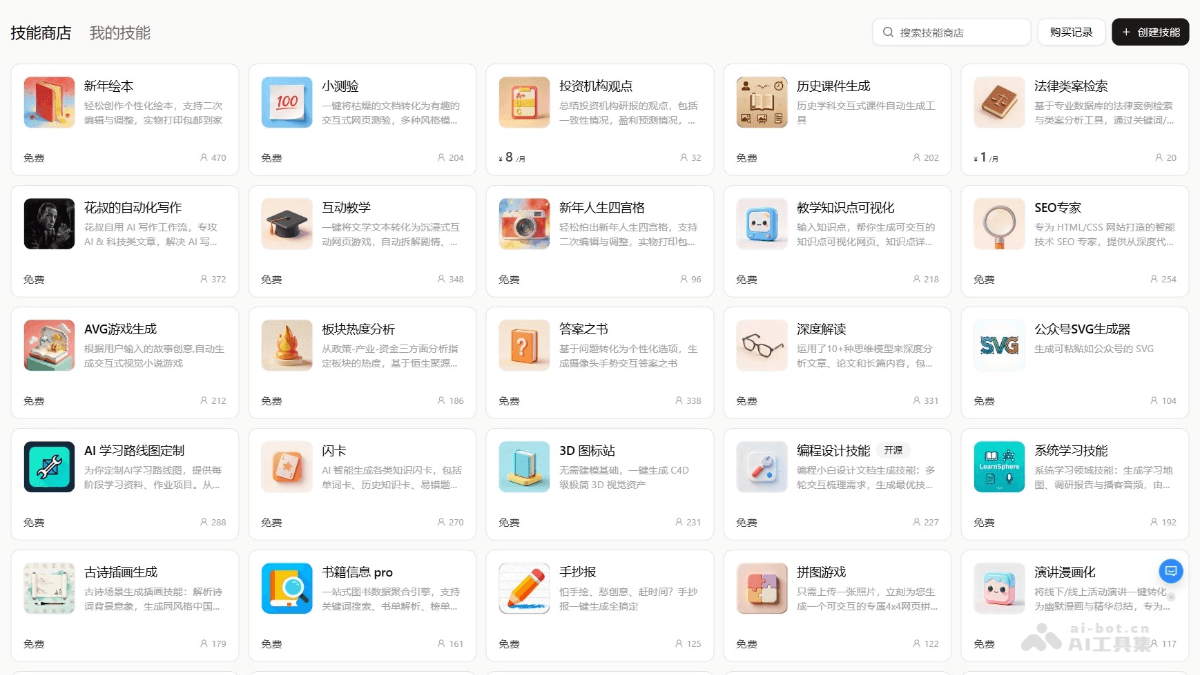Screen dimensions: 1200x675
Task: Click the 创建技能 button
Action: 1150,32
